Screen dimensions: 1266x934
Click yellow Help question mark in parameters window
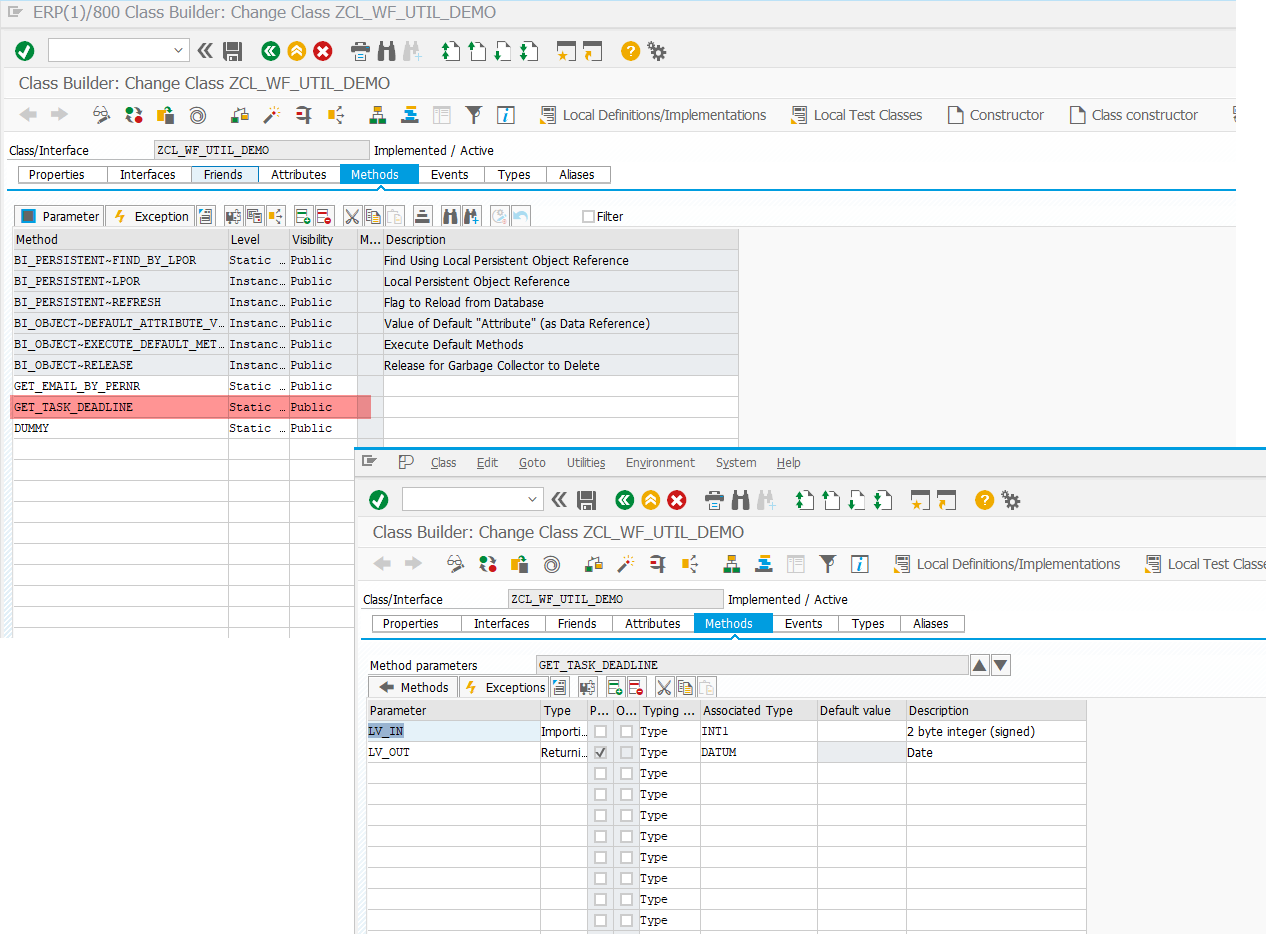point(984,500)
